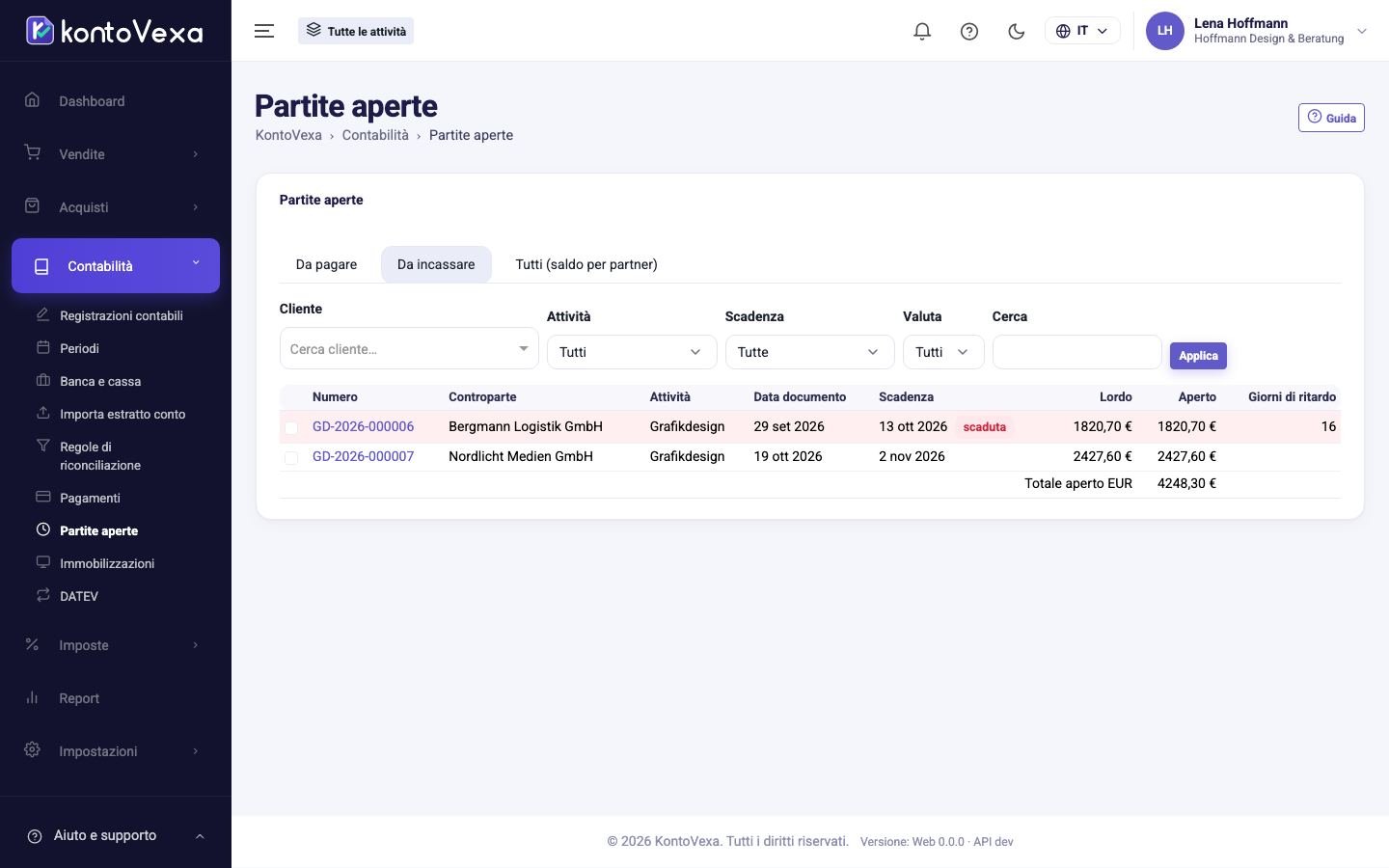This screenshot has height=868, width=1389.
Task: Open DATEV export page
Action: point(79,596)
